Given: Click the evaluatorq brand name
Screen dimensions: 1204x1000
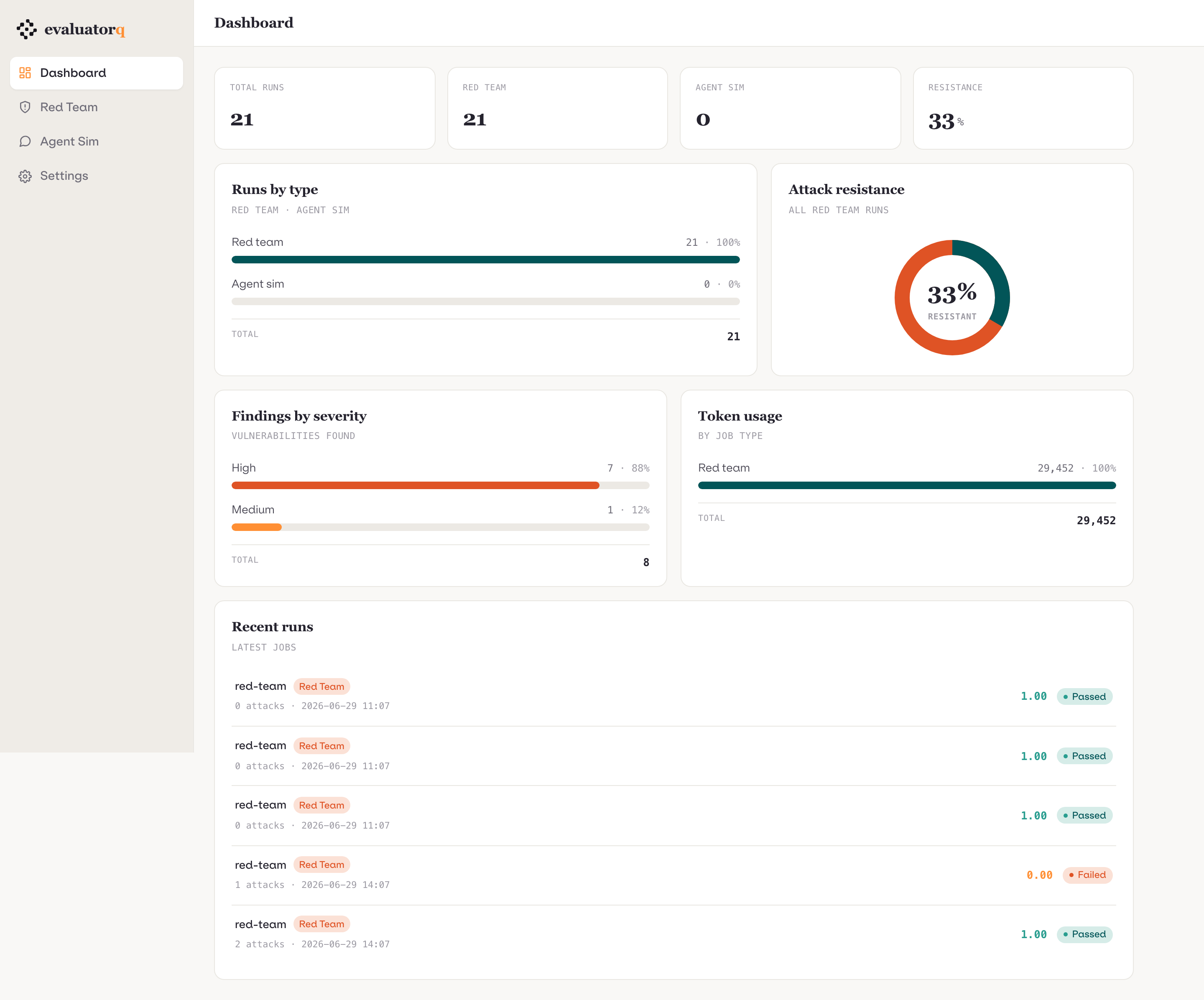Looking at the screenshot, I should click(85, 29).
